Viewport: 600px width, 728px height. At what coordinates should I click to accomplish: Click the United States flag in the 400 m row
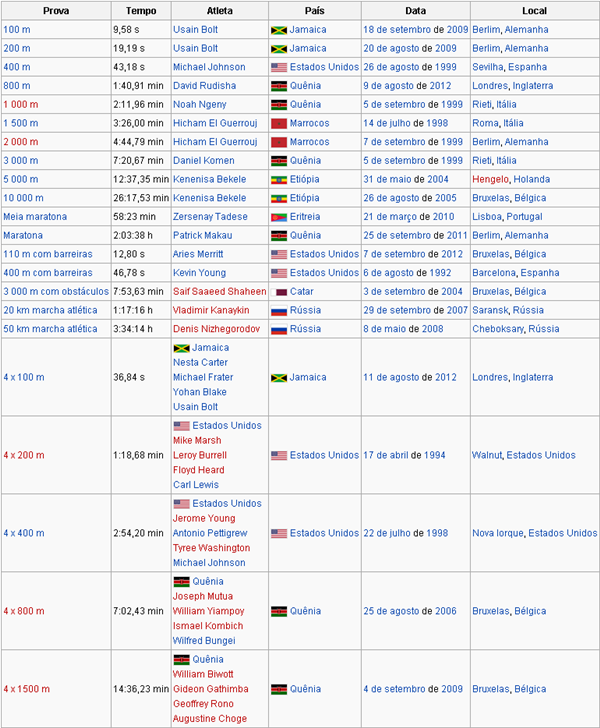279,67
